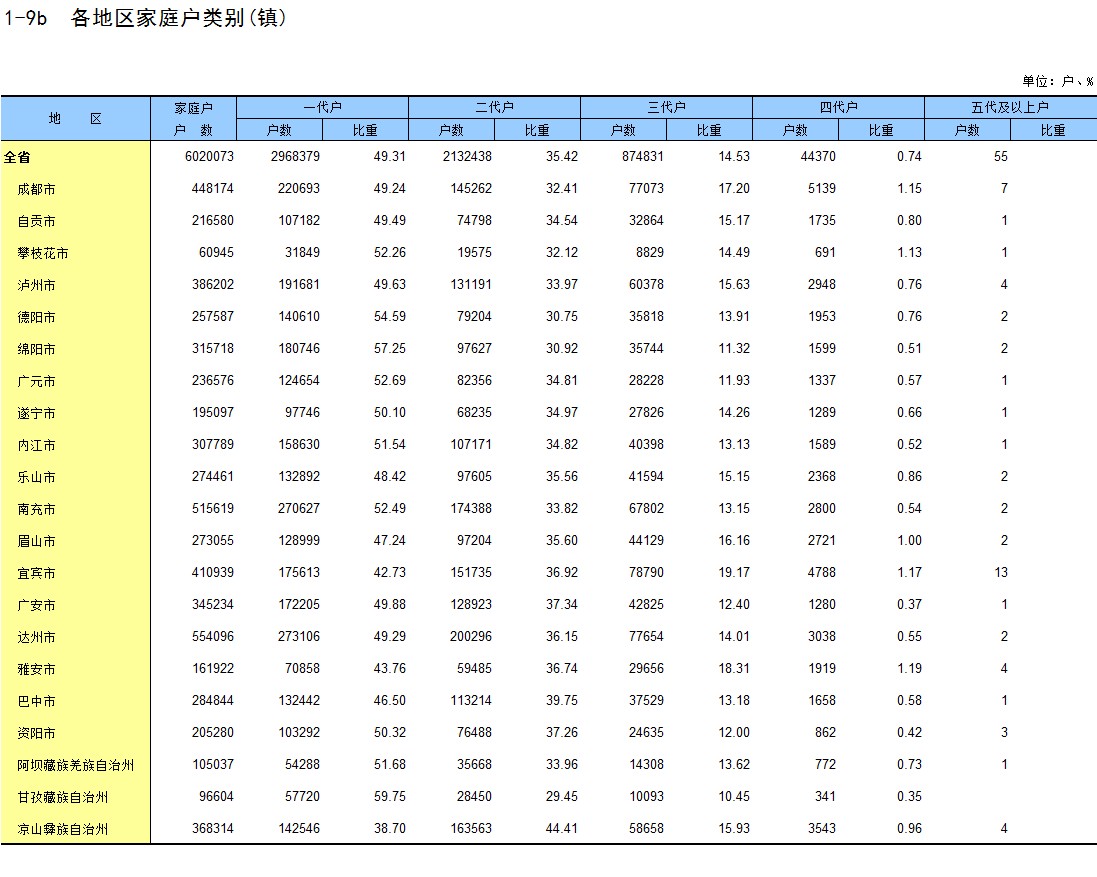Click the value 180746 for 绵阳市
Screen dimensions: 1097x877
coord(299,349)
